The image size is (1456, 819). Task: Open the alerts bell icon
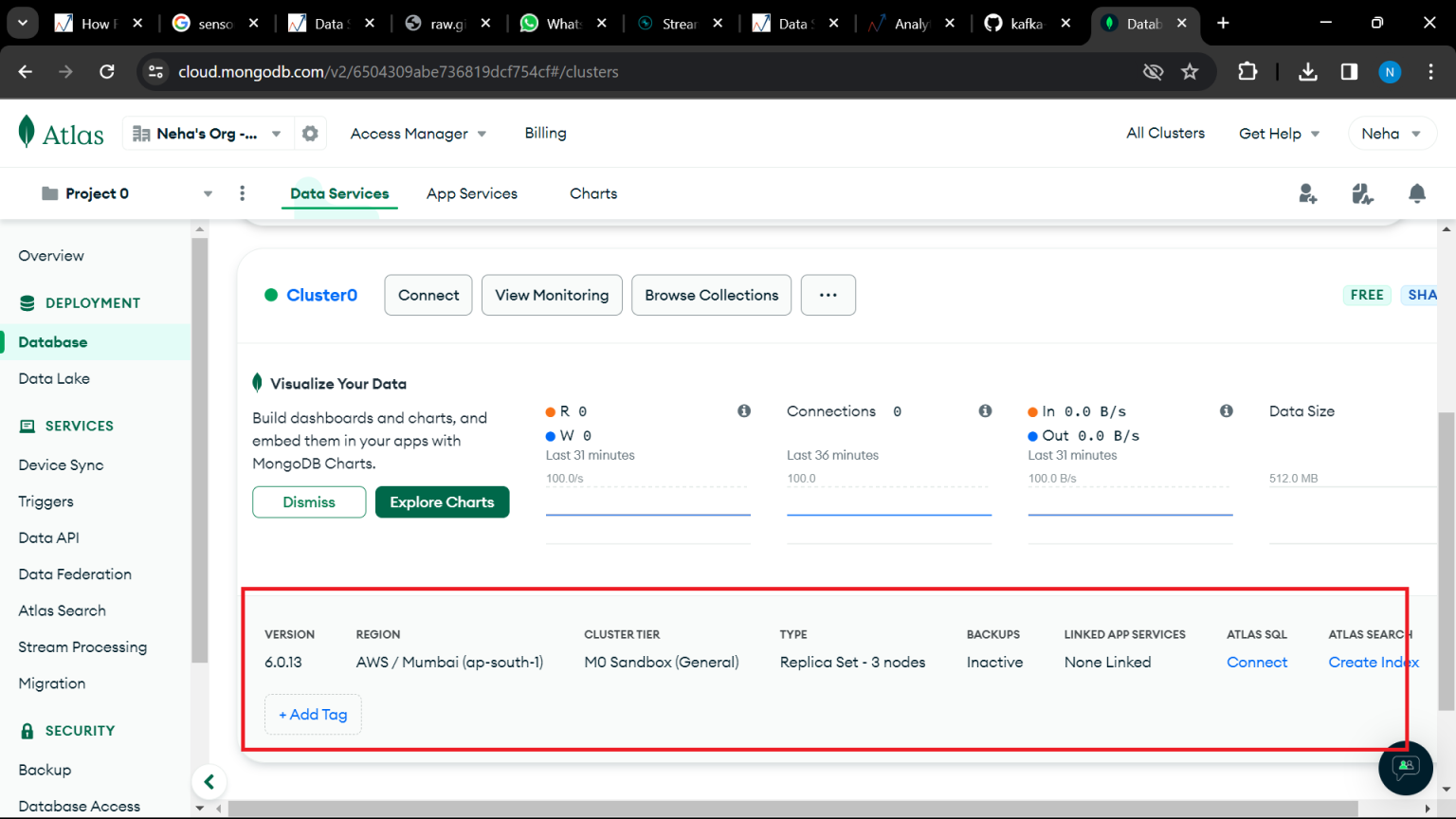(1416, 193)
